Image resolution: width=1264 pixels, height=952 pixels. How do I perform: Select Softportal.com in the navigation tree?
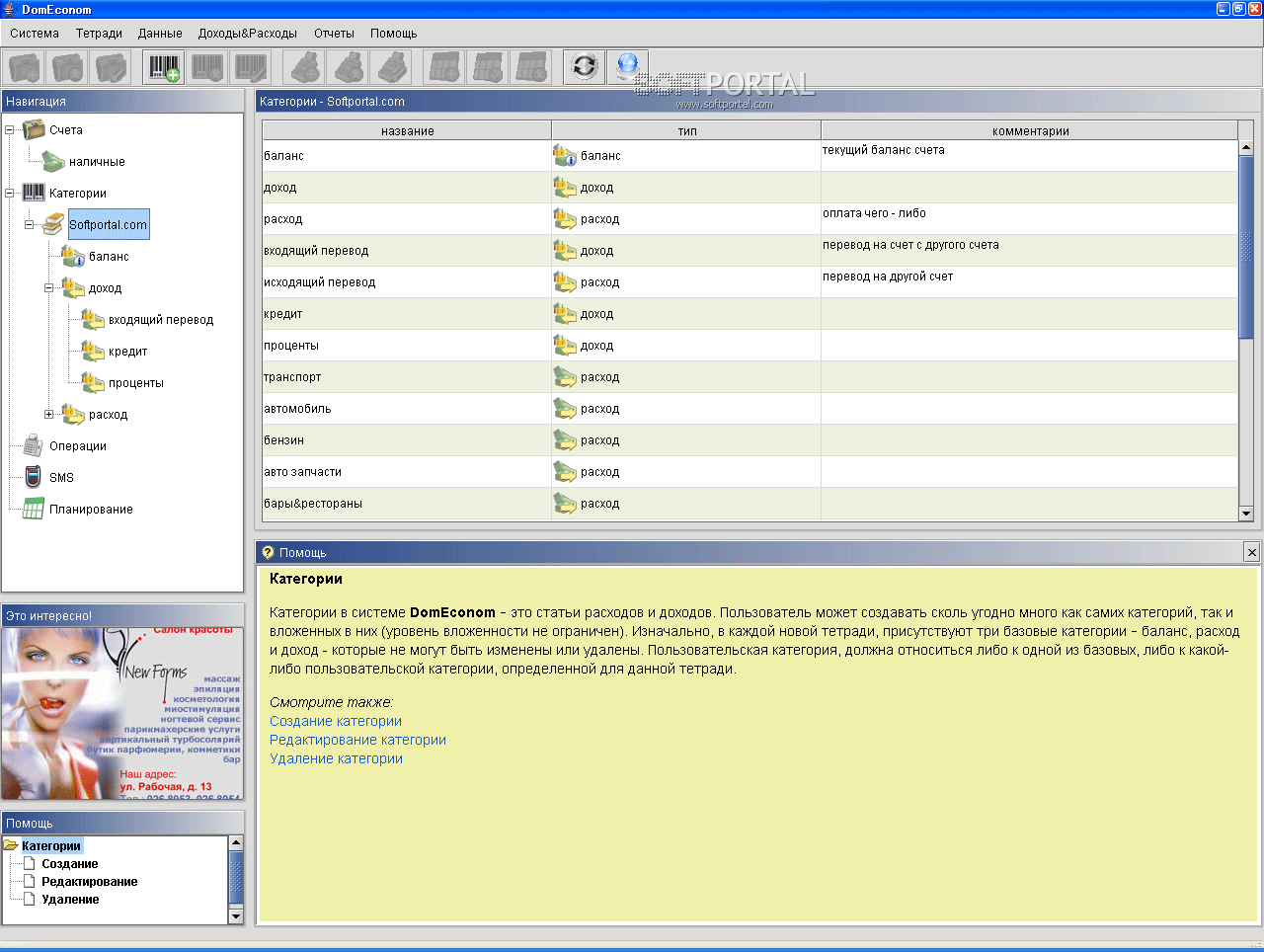109,225
